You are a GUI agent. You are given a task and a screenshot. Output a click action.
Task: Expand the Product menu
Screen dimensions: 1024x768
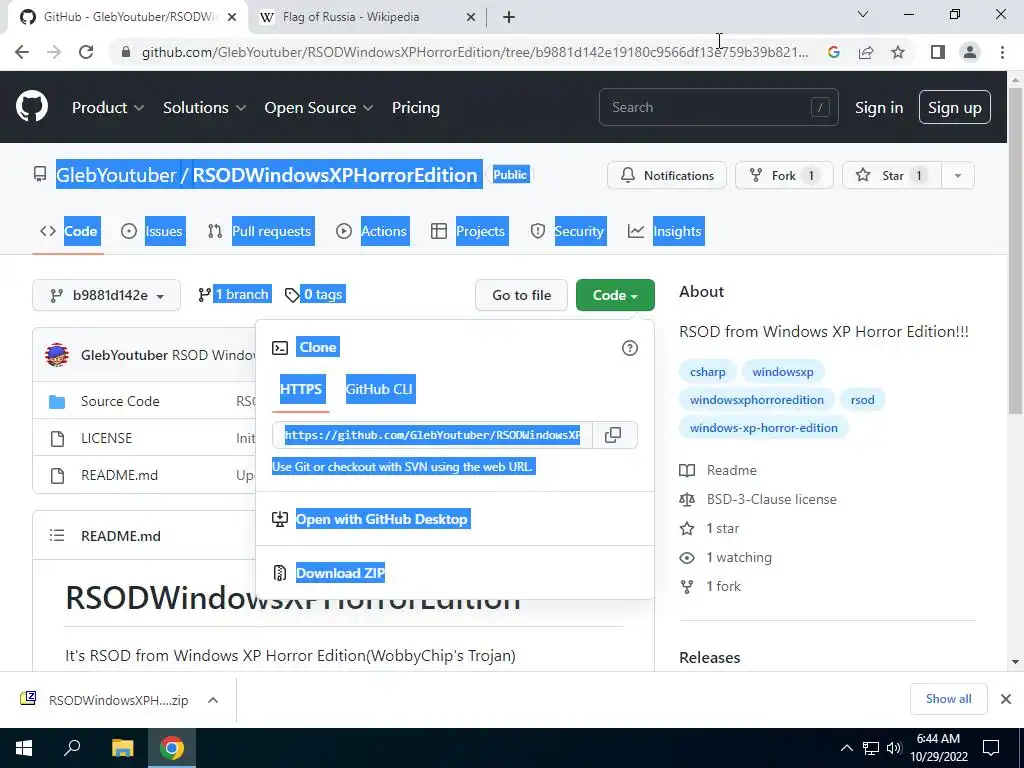coord(108,108)
